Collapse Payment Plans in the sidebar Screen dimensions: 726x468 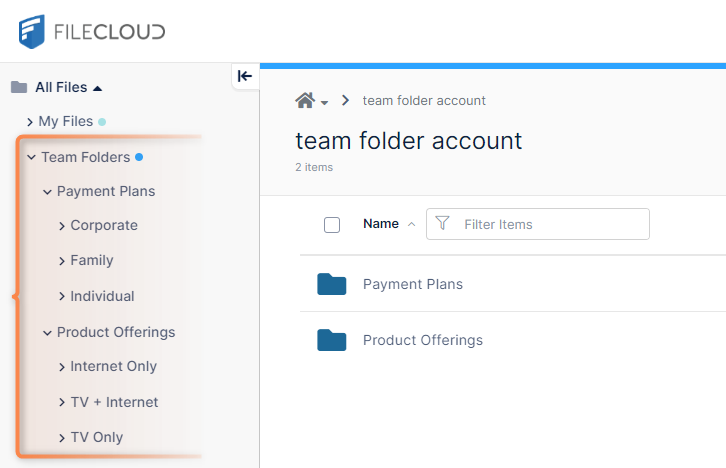(47, 192)
